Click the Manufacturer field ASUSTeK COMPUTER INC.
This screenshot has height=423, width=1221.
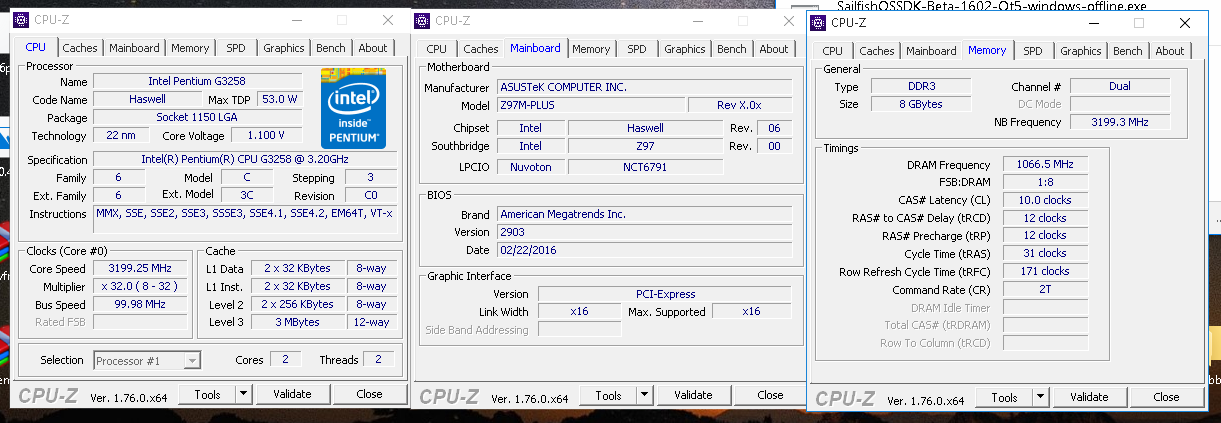pyautogui.click(x=645, y=88)
